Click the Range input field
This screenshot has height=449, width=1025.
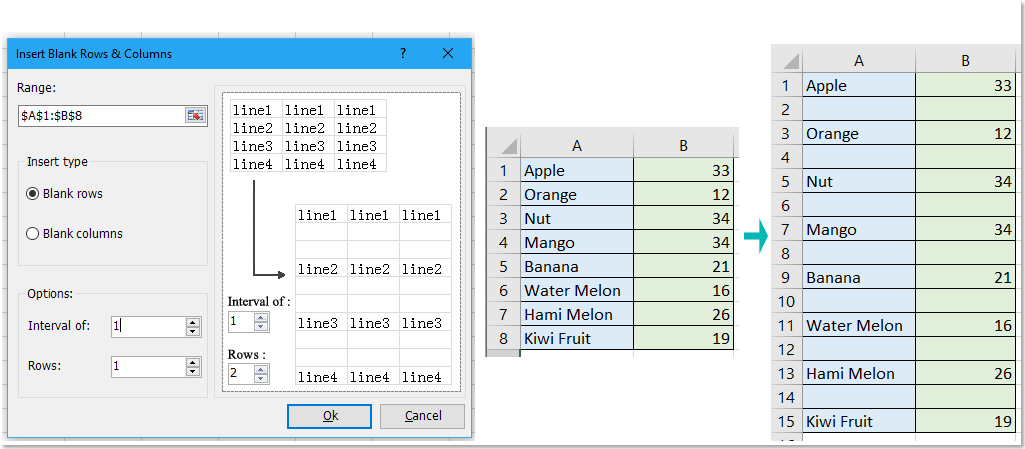pos(100,116)
